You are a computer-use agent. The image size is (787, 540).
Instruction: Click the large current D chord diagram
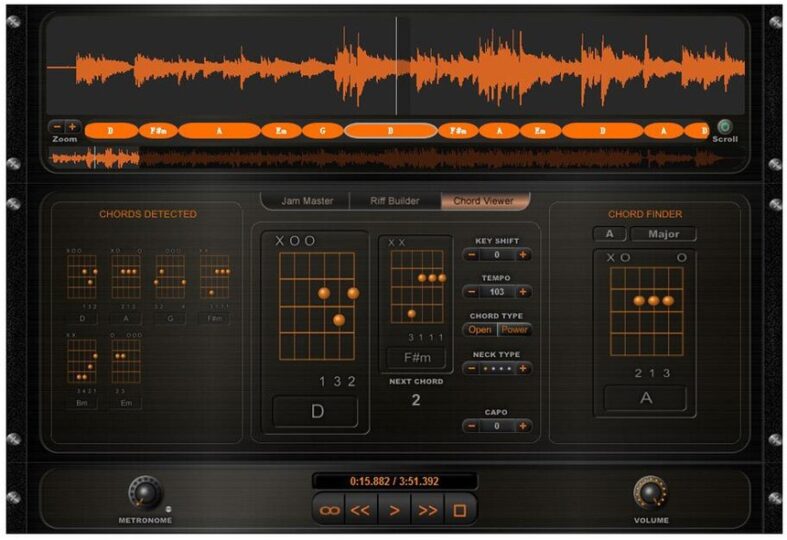click(317, 306)
